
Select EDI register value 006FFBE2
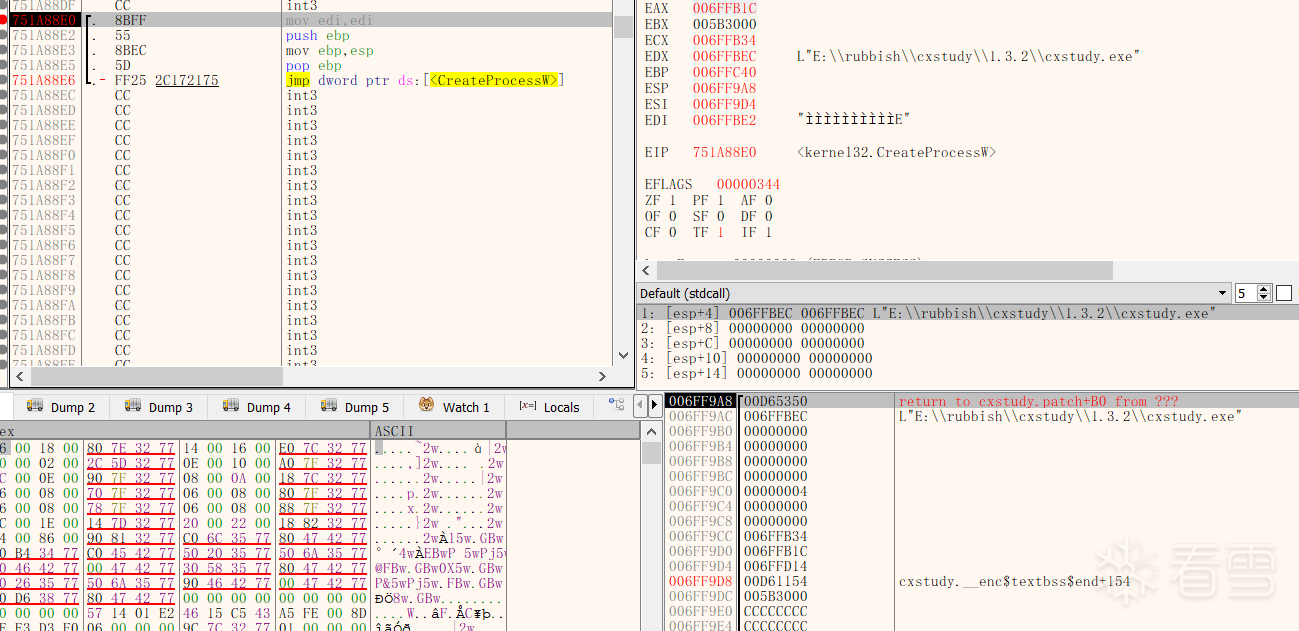pyautogui.click(x=725, y=120)
